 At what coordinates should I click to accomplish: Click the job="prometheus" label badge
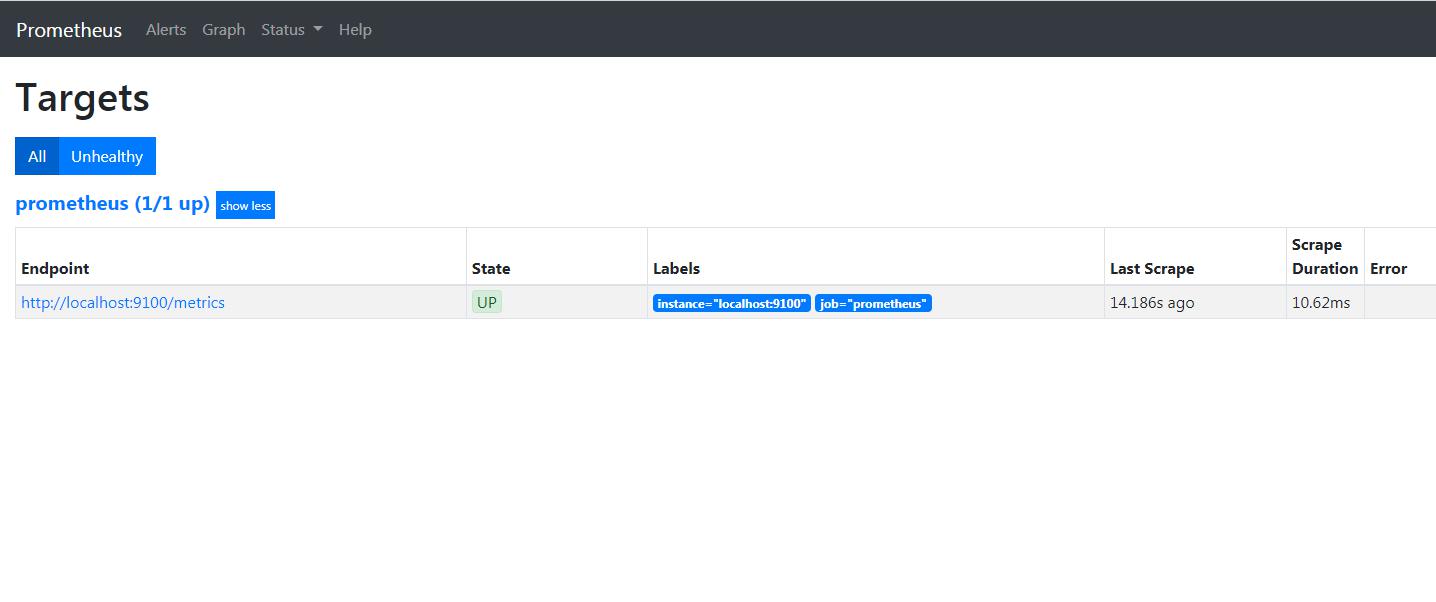[x=873, y=303]
